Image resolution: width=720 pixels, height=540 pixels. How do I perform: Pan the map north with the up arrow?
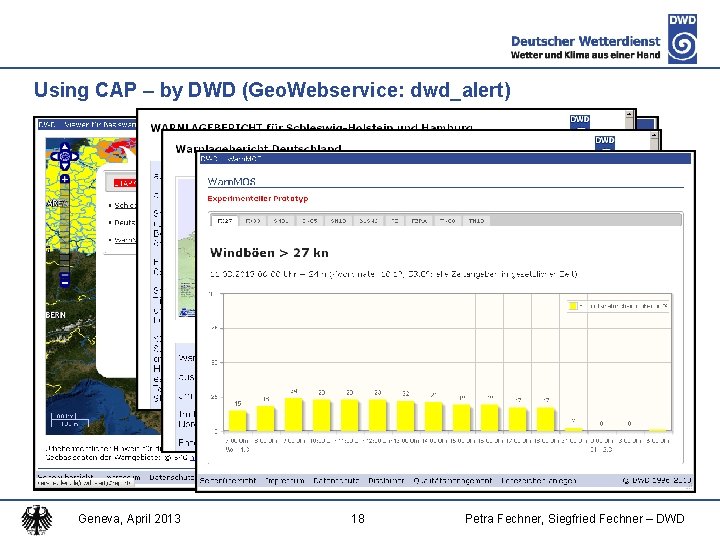pyautogui.click(x=65, y=147)
